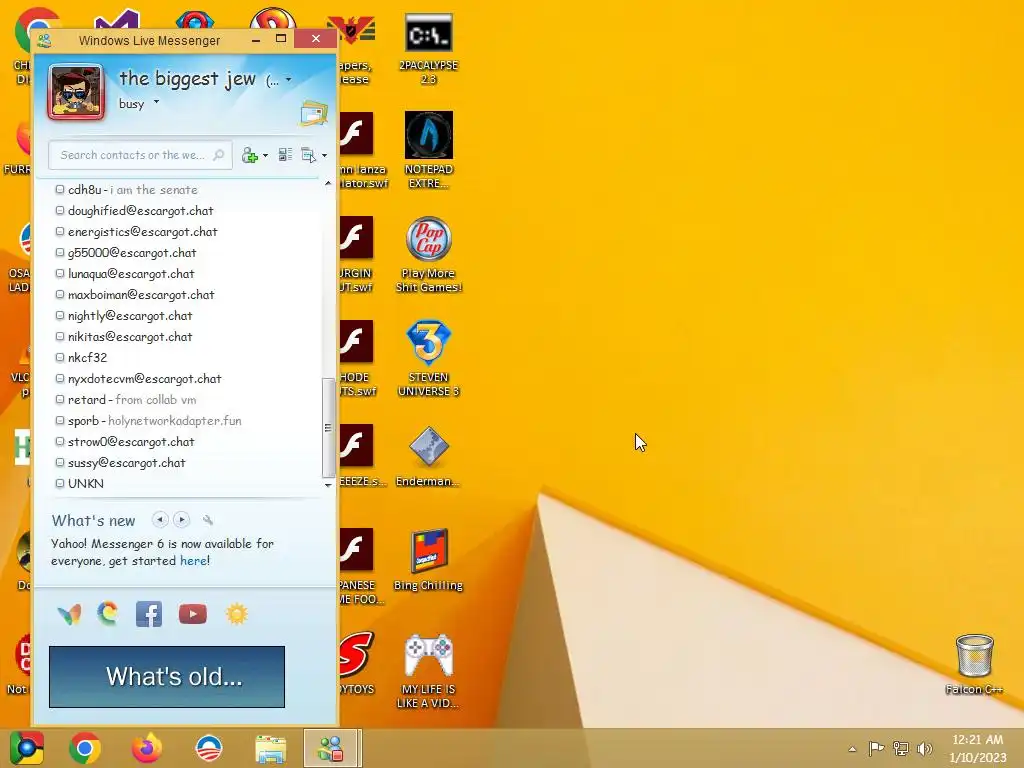Image resolution: width=1024 pixels, height=768 pixels.
Task: Expand the add contact dropdown arrow
Action: [x=265, y=155]
